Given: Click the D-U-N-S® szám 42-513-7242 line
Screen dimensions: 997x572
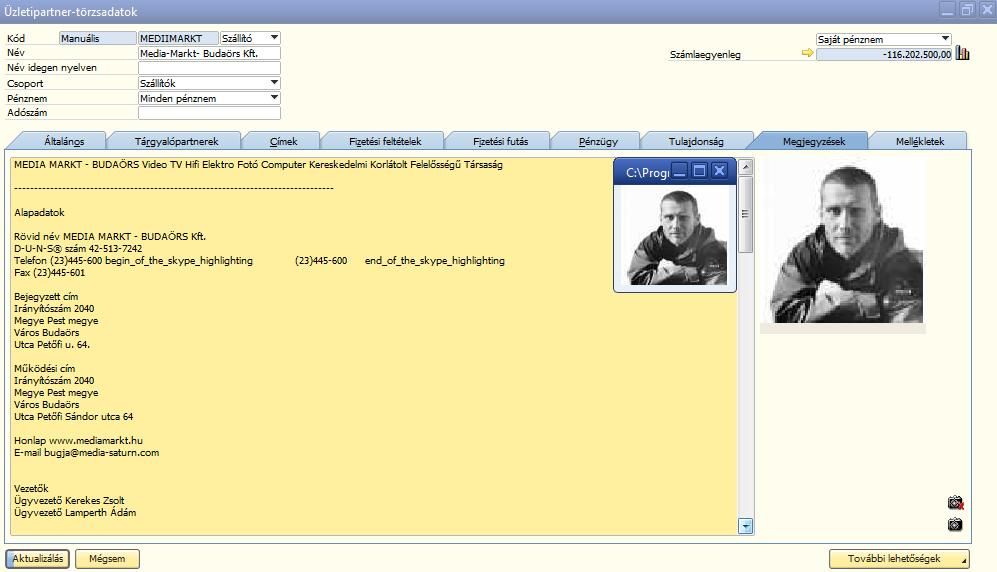Looking at the screenshot, I should [78, 249].
